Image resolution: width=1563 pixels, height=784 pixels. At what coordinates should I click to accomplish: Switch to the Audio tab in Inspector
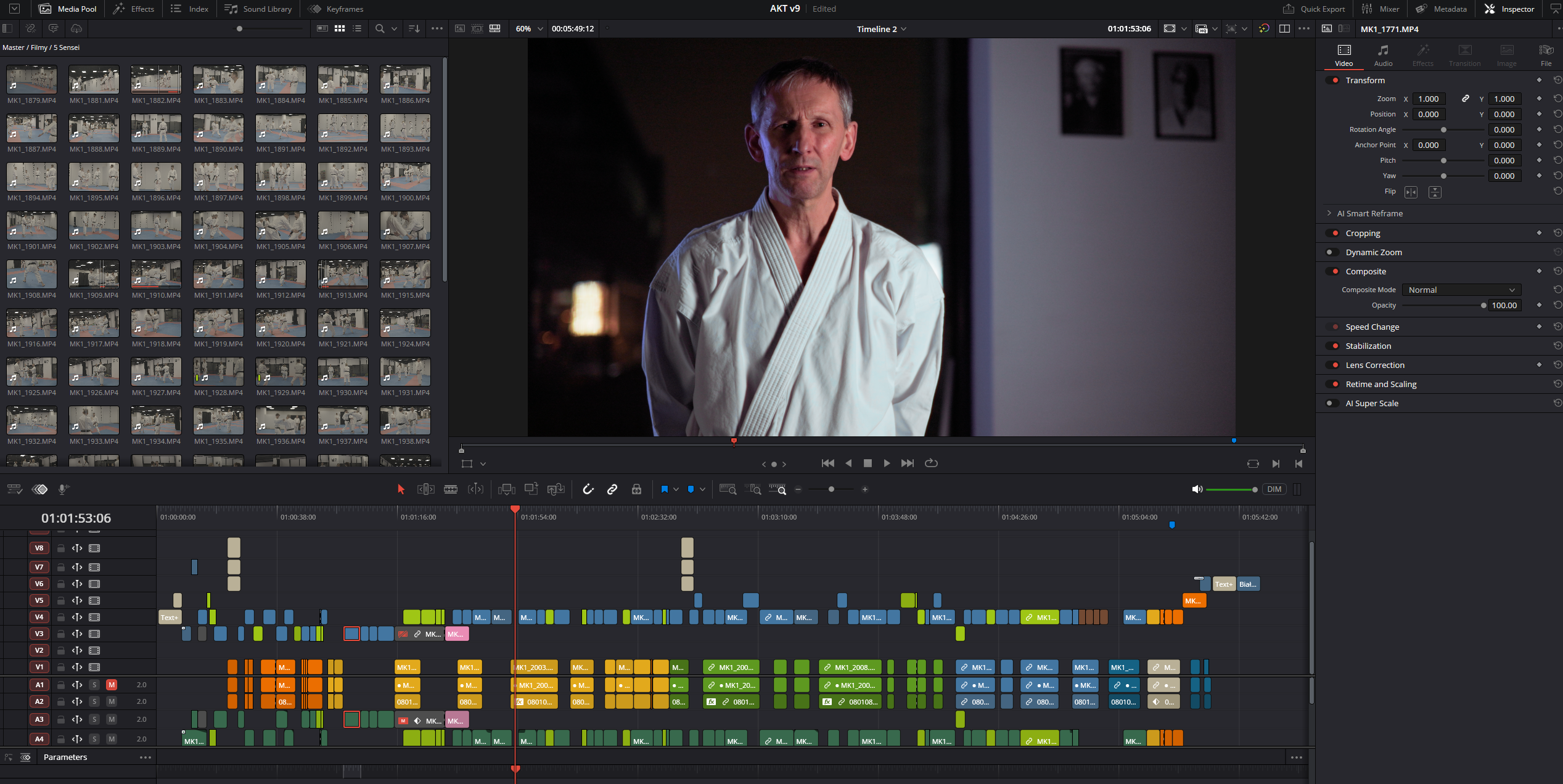point(1383,55)
